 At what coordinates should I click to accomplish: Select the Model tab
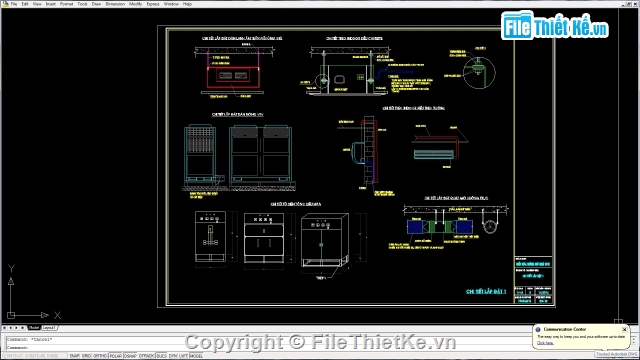pos(34,328)
